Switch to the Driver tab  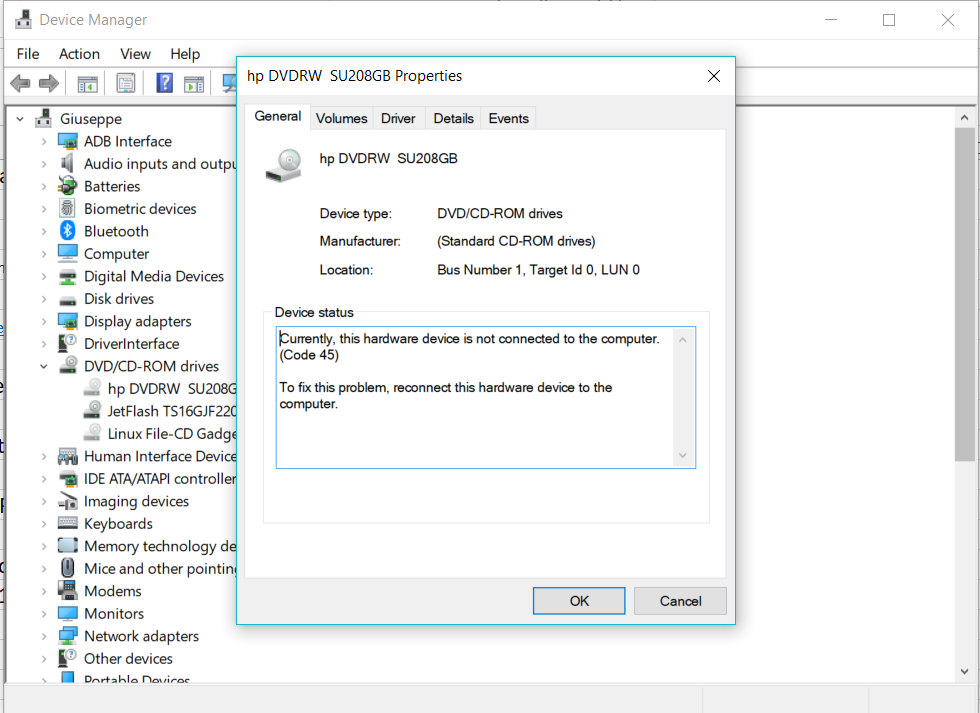[398, 118]
